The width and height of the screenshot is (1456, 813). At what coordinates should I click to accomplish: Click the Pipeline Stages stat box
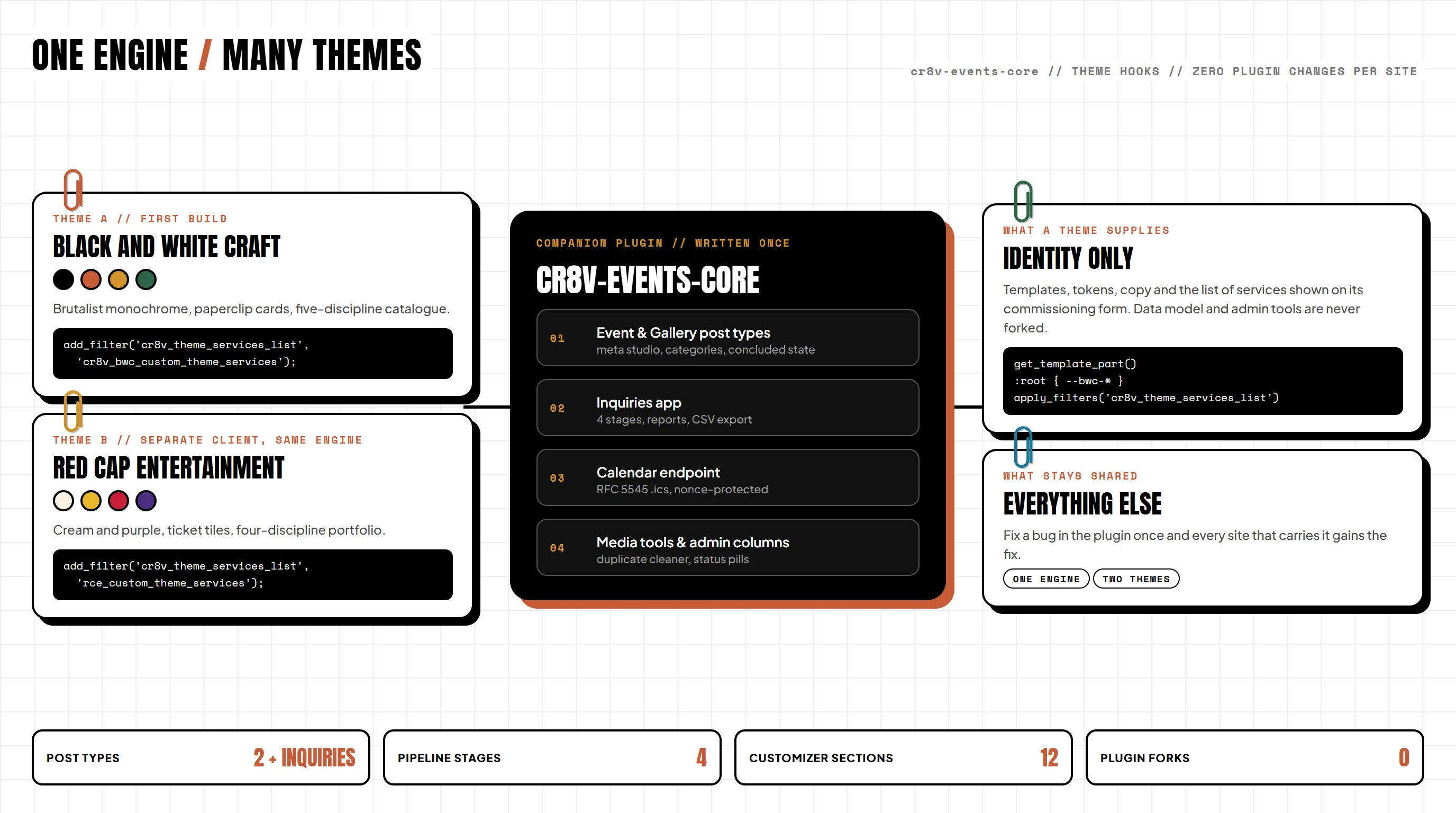(x=552, y=757)
